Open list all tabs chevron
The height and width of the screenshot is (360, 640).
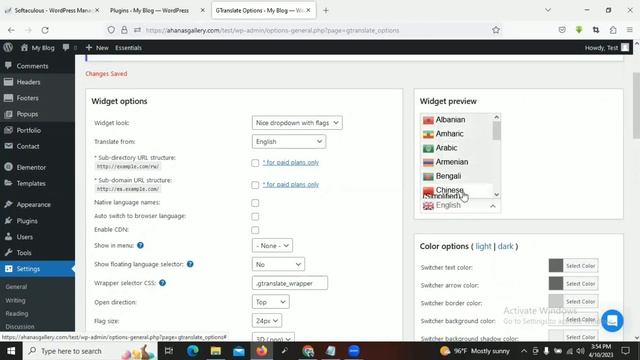(548, 10)
